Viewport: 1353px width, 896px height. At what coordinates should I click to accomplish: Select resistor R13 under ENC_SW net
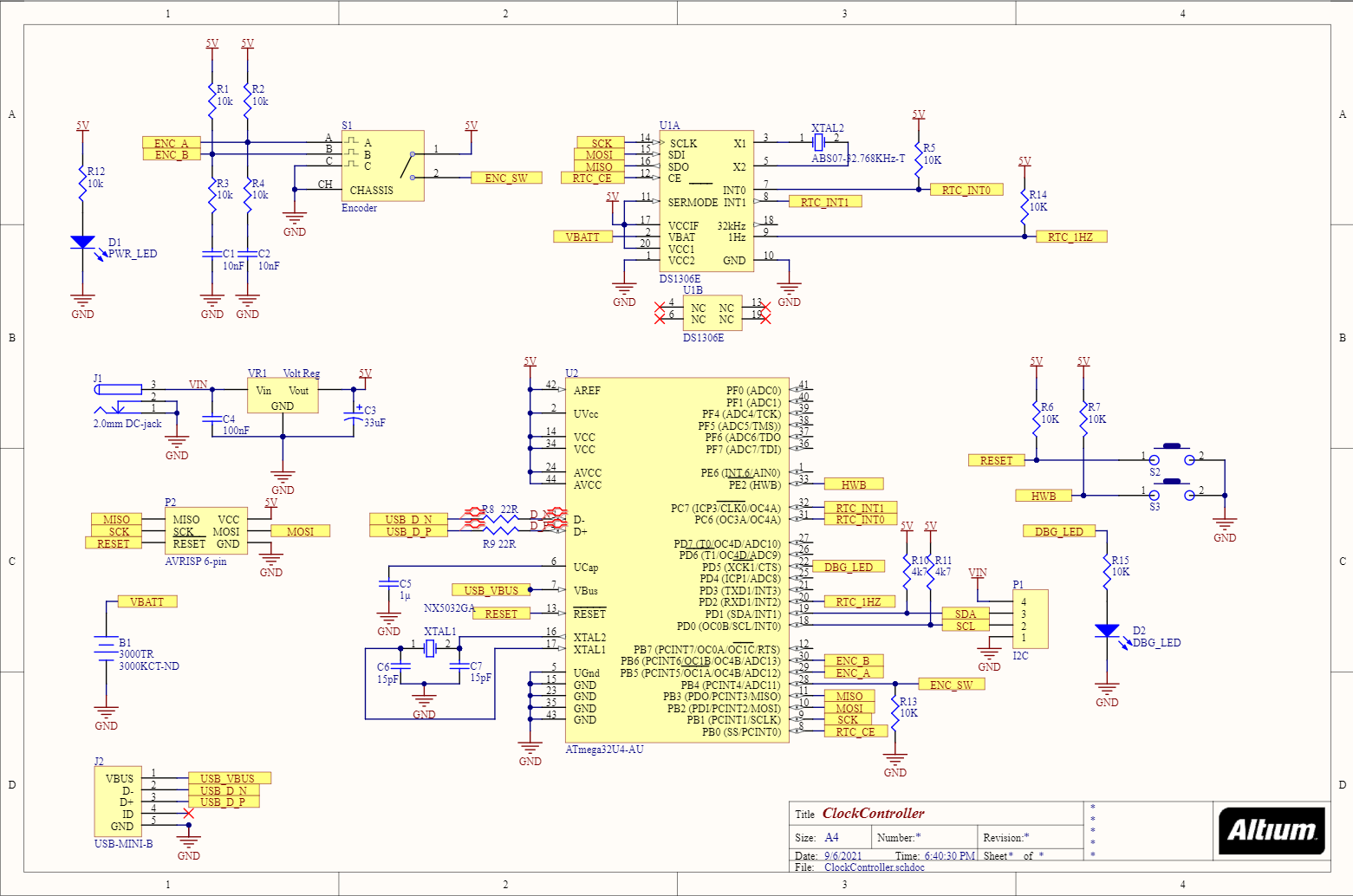pyautogui.click(x=895, y=711)
